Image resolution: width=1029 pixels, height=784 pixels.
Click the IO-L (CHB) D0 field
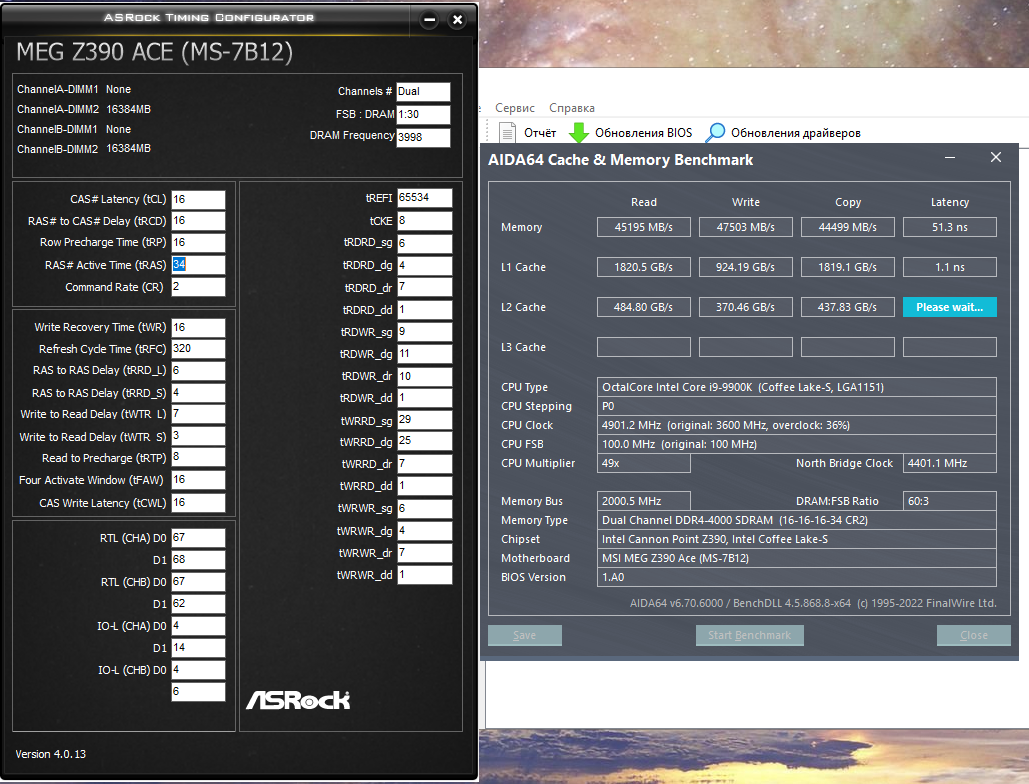198,670
